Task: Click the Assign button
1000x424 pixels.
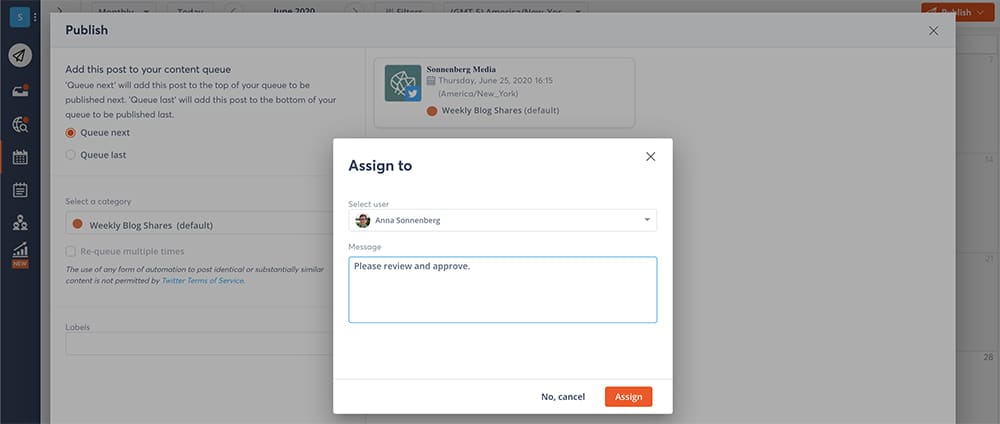Action: (628, 397)
